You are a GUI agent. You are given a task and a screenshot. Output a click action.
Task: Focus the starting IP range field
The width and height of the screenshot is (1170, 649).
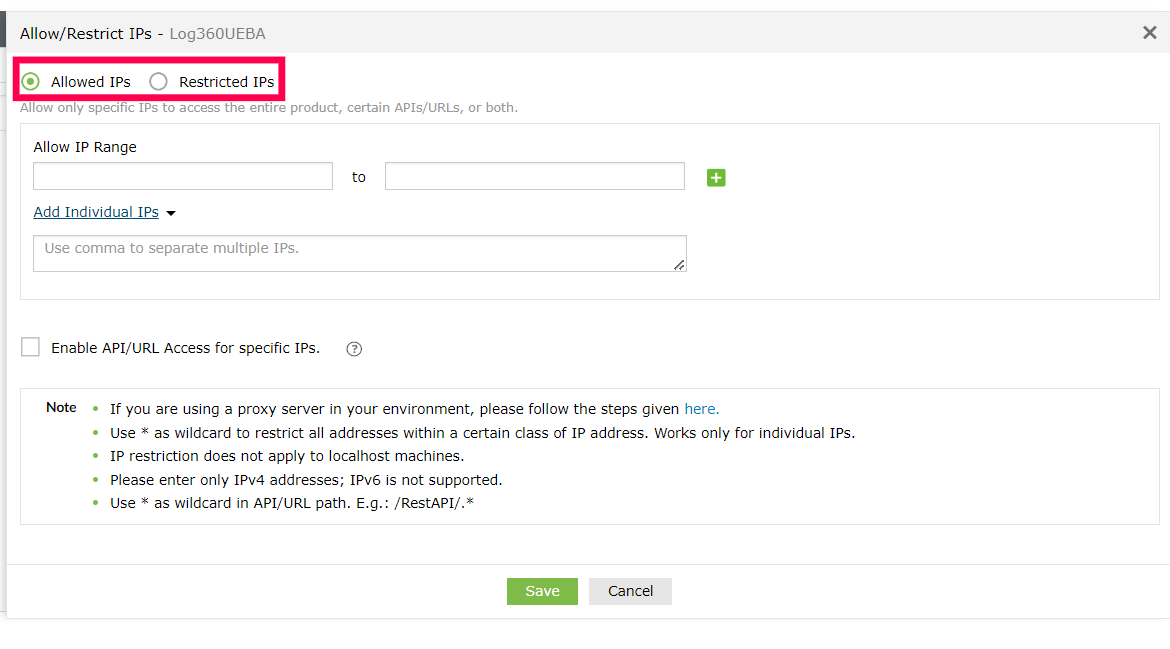click(183, 177)
